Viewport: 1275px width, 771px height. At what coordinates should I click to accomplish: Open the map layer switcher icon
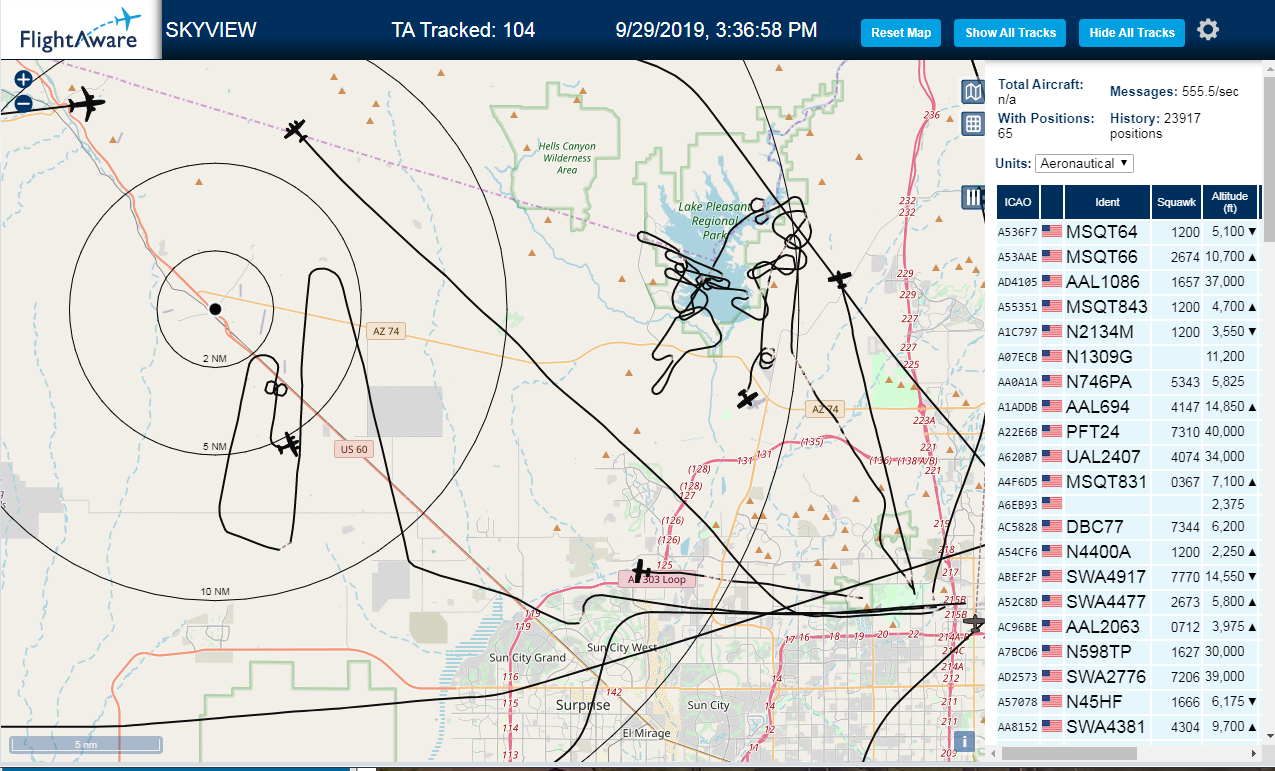pos(972,92)
